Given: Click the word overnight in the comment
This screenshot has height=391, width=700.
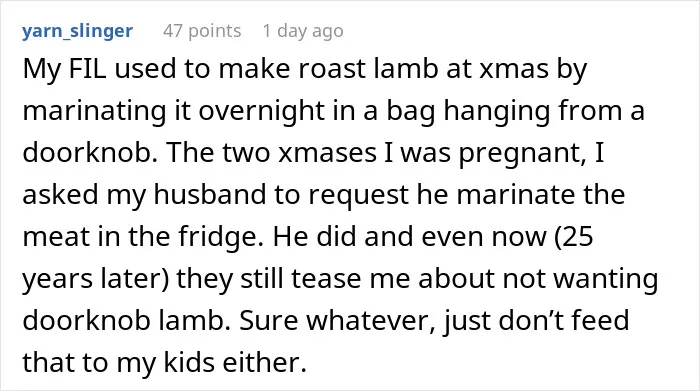Looking at the screenshot, I should [262, 112].
